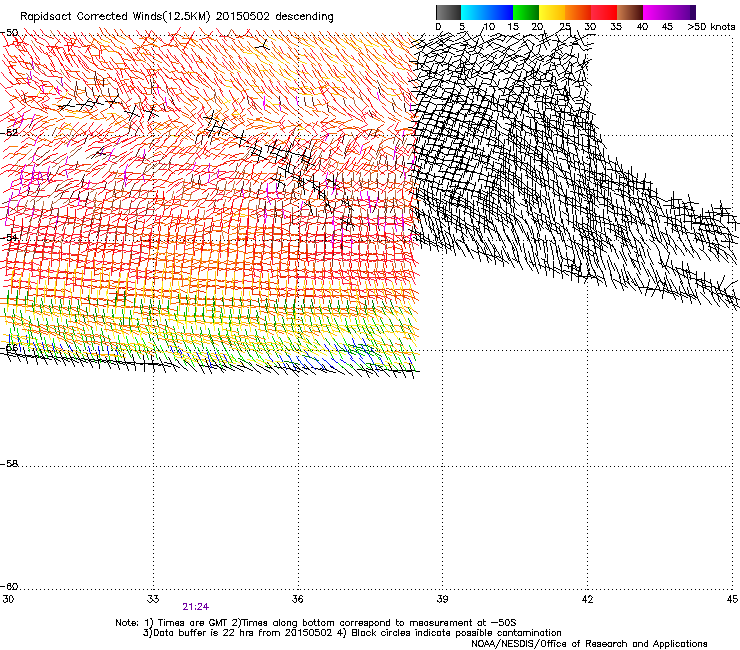Click the 'Times are GMT' note
This screenshot has height=650, width=740.
pos(193,623)
